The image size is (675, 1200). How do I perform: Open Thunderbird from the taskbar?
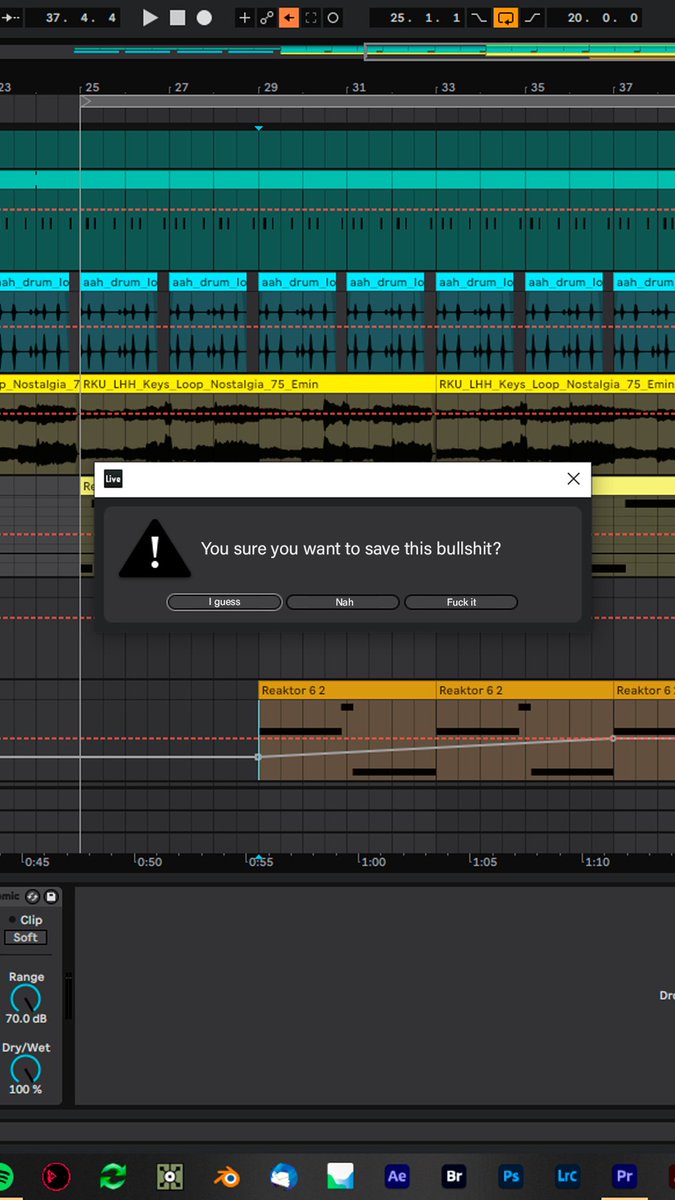pyautogui.click(x=283, y=1176)
